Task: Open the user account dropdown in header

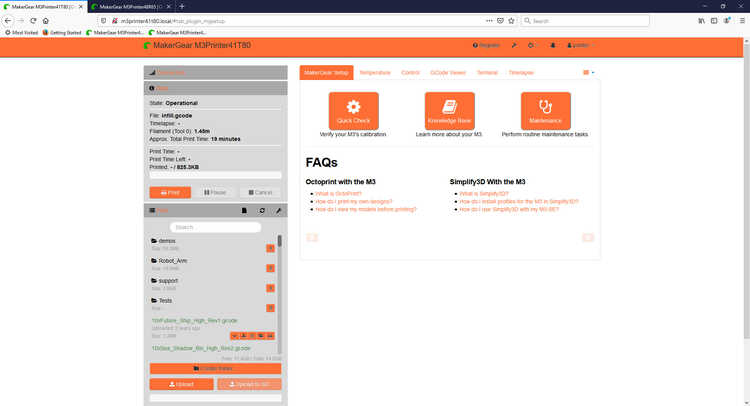Action: [581, 45]
